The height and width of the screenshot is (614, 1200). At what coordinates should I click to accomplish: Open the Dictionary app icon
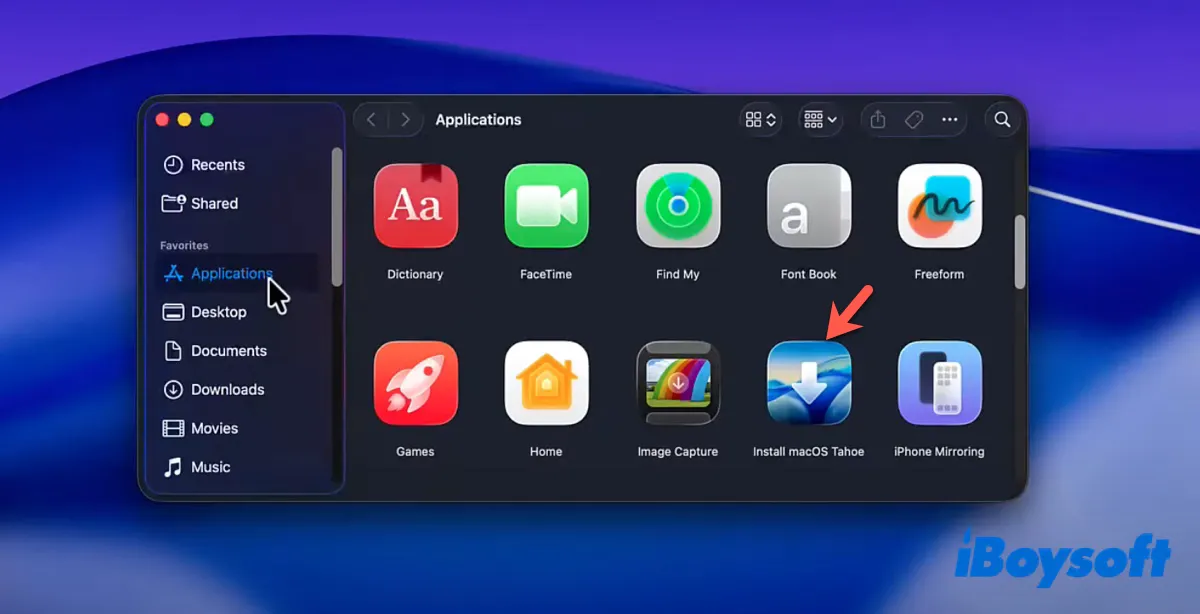pyautogui.click(x=416, y=206)
